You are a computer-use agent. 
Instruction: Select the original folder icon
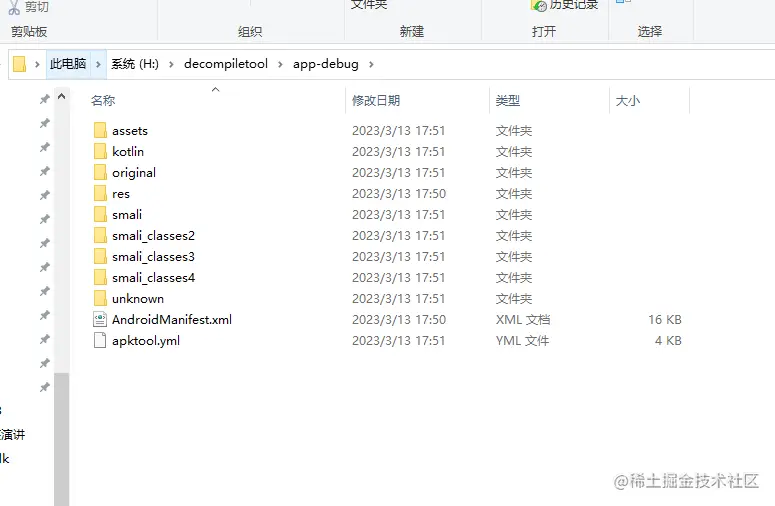click(100, 172)
